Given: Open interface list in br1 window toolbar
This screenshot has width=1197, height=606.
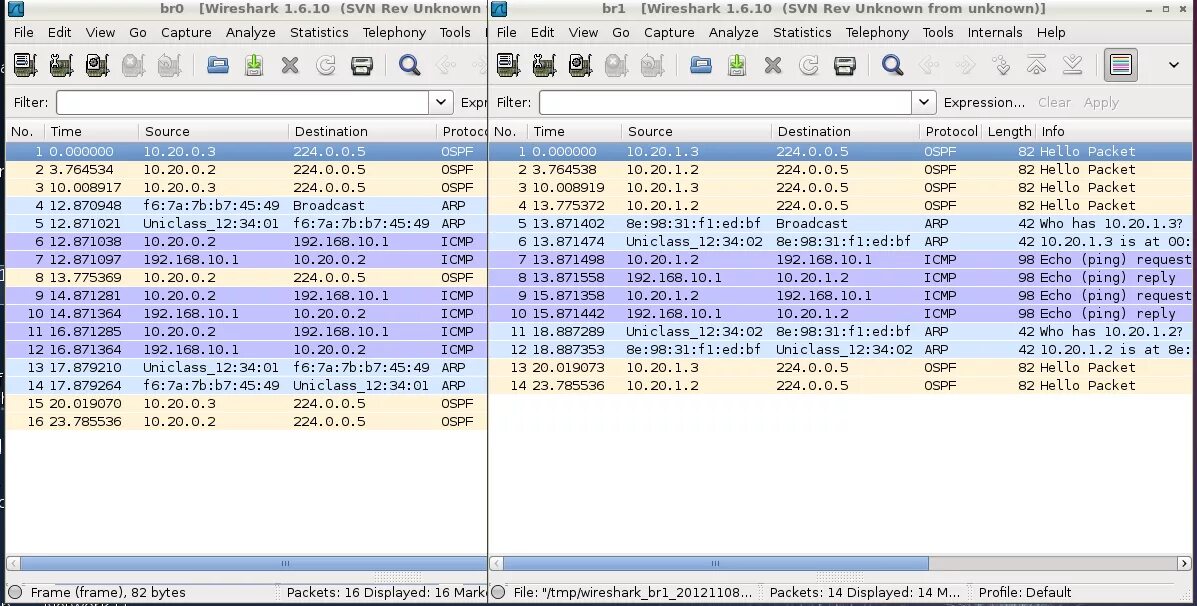Looking at the screenshot, I should pos(508,66).
